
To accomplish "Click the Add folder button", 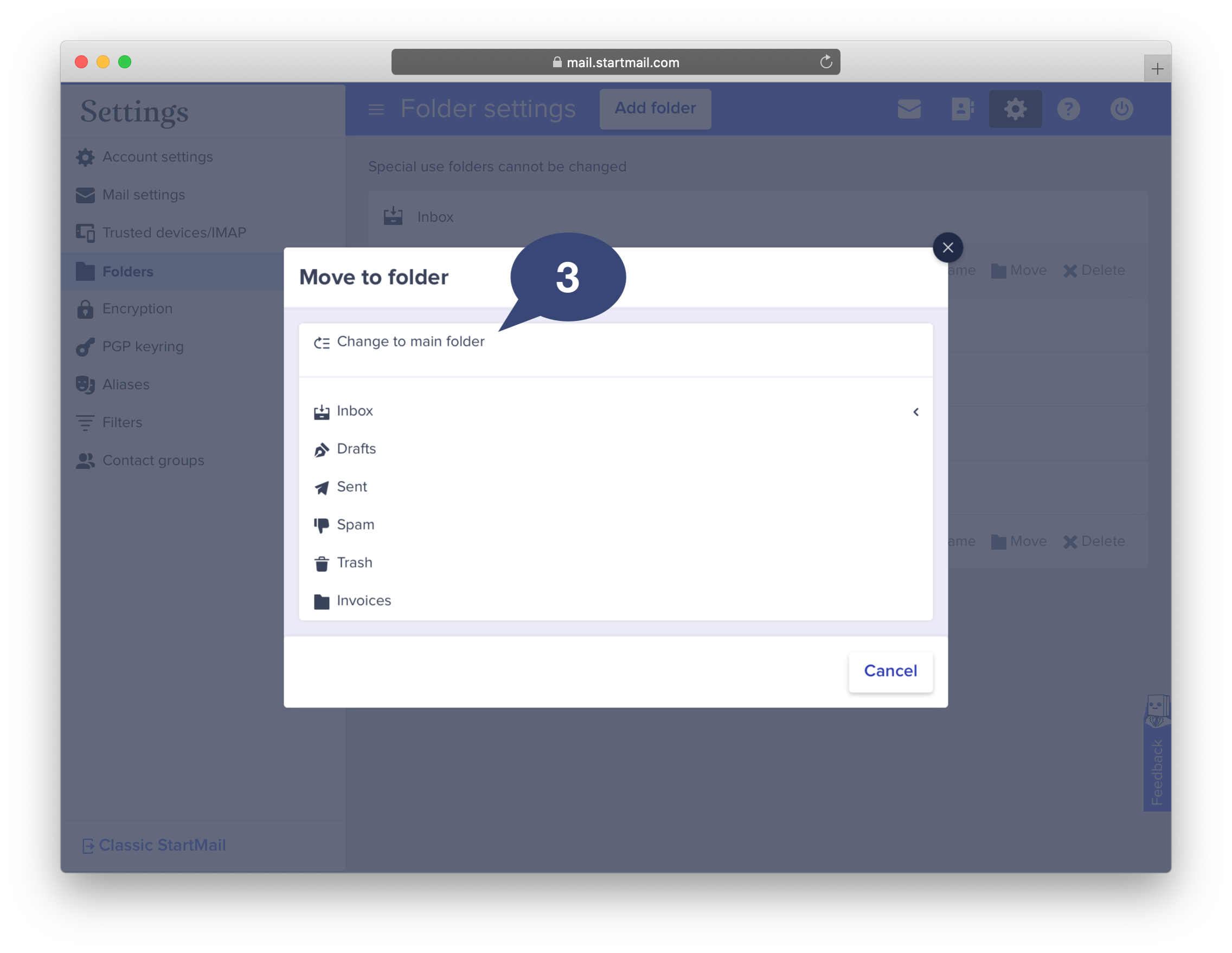I will coord(655,108).
